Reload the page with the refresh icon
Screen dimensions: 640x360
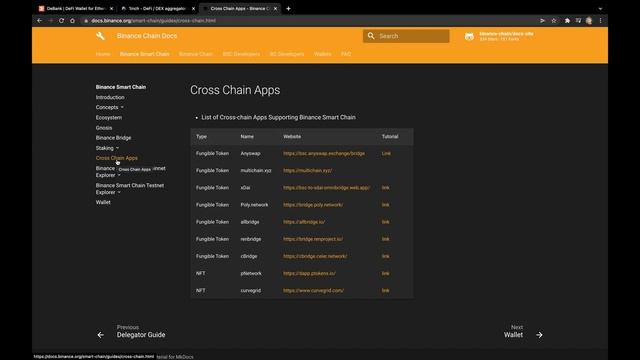[x=61, y=20]
